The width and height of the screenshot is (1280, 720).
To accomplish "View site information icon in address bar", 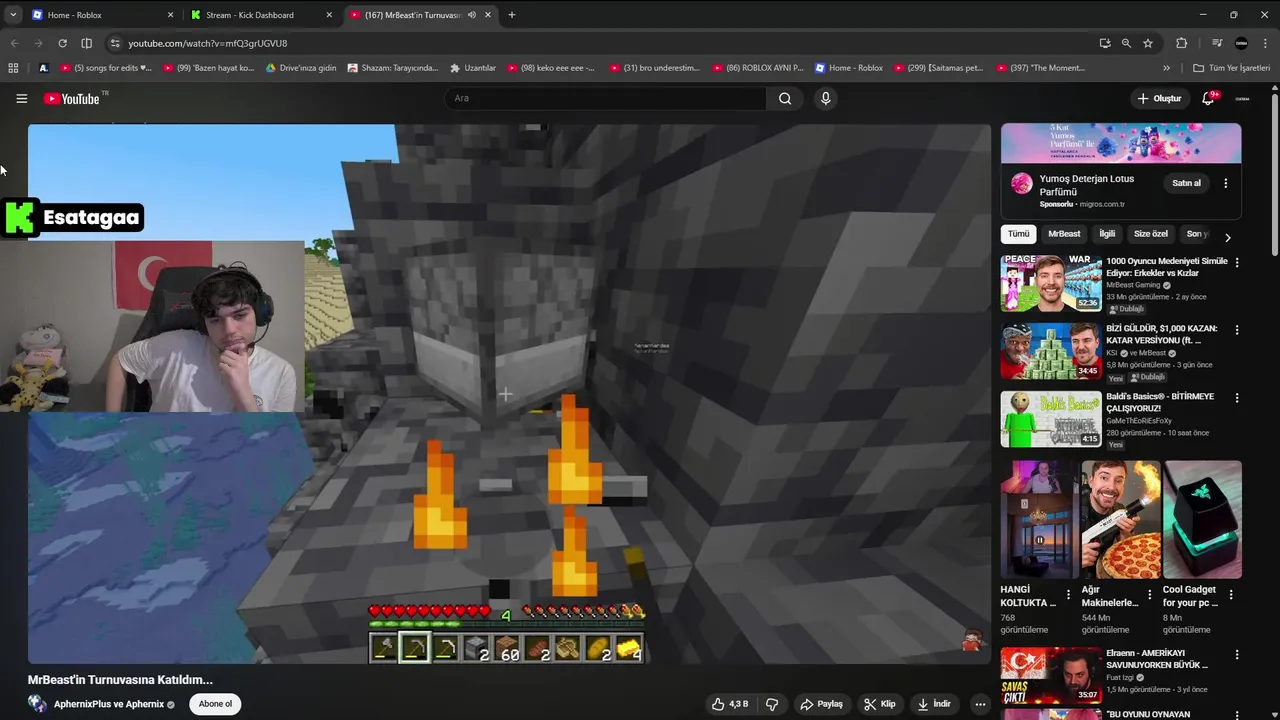I will [x=114, y=43].
